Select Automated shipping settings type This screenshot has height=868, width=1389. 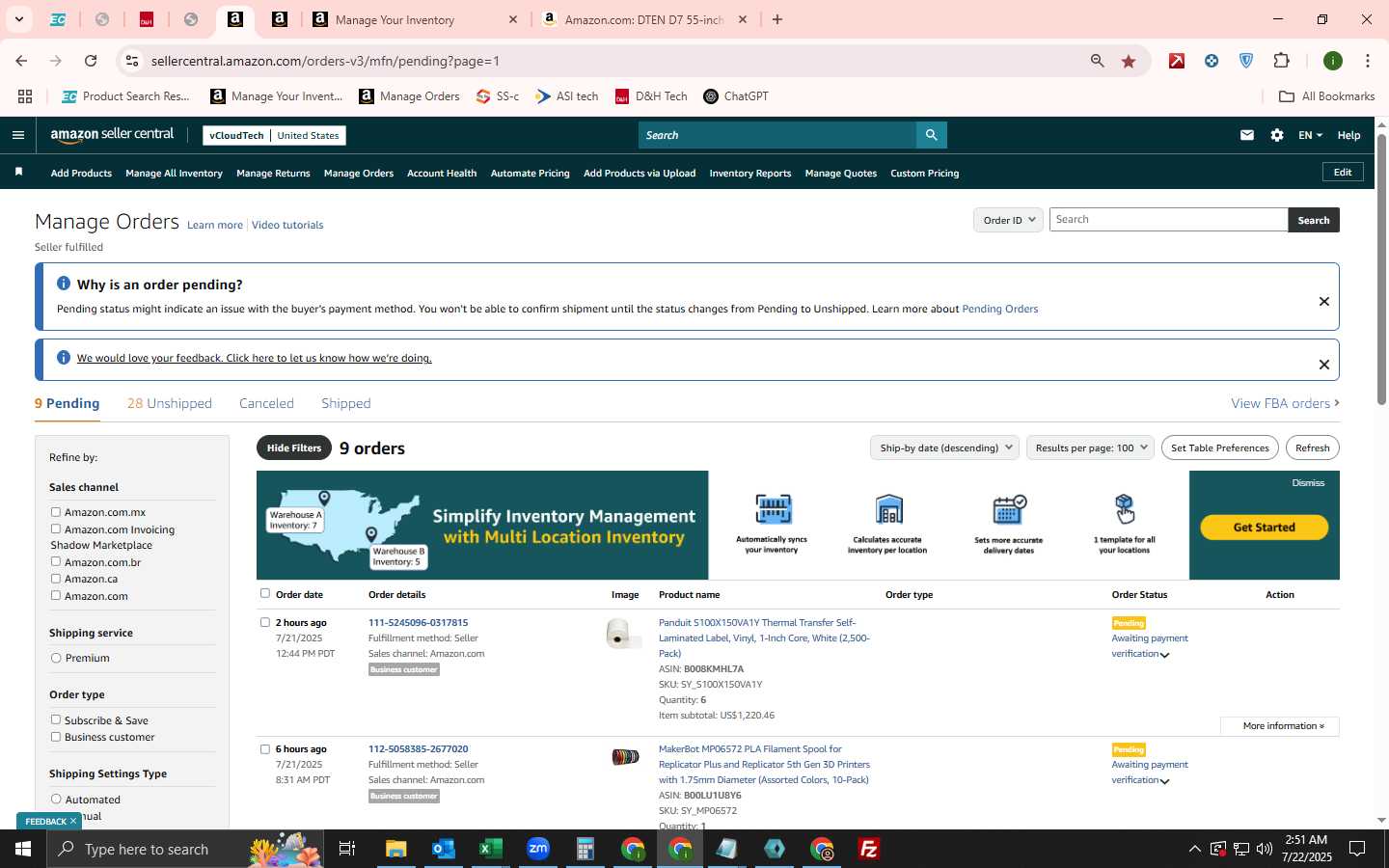pos(56,799)
